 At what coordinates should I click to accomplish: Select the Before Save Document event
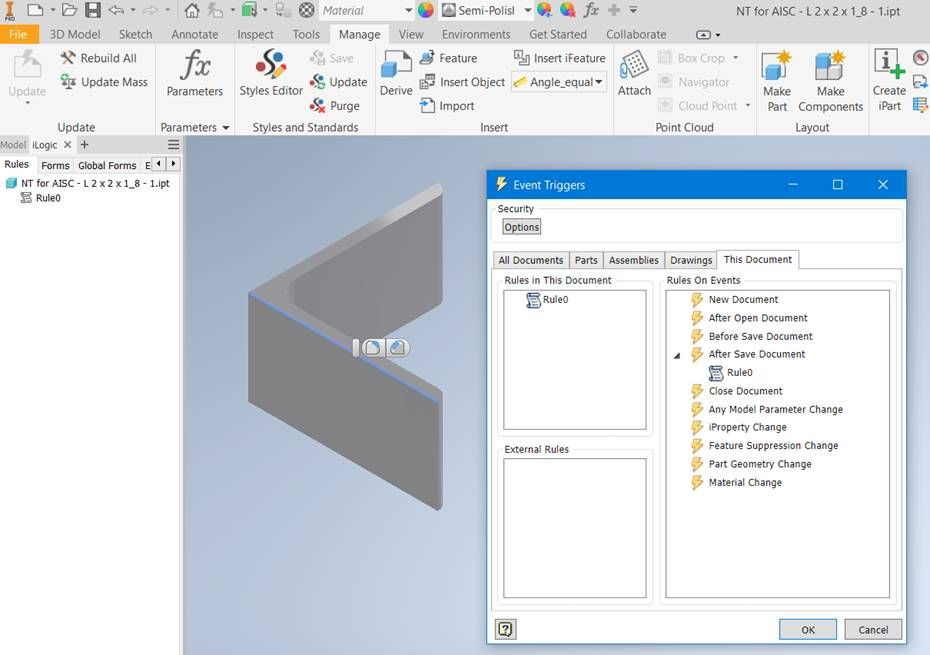coord(752,336)
